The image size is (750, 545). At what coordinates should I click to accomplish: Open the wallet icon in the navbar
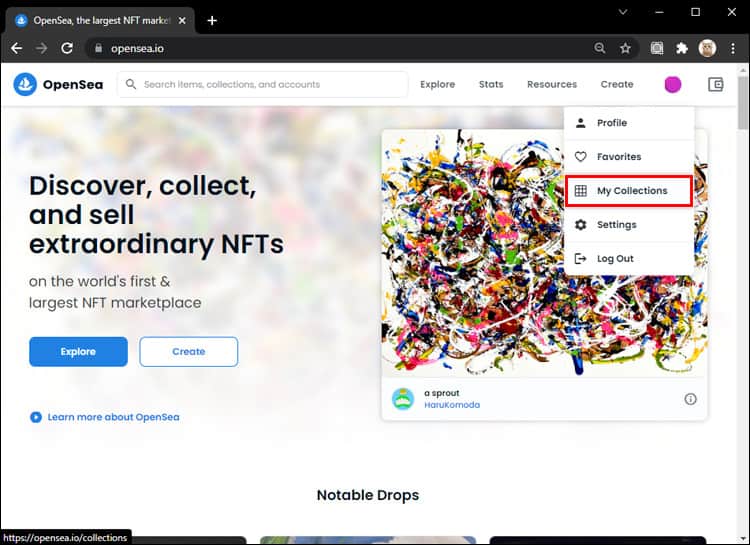tap(716, 85)
